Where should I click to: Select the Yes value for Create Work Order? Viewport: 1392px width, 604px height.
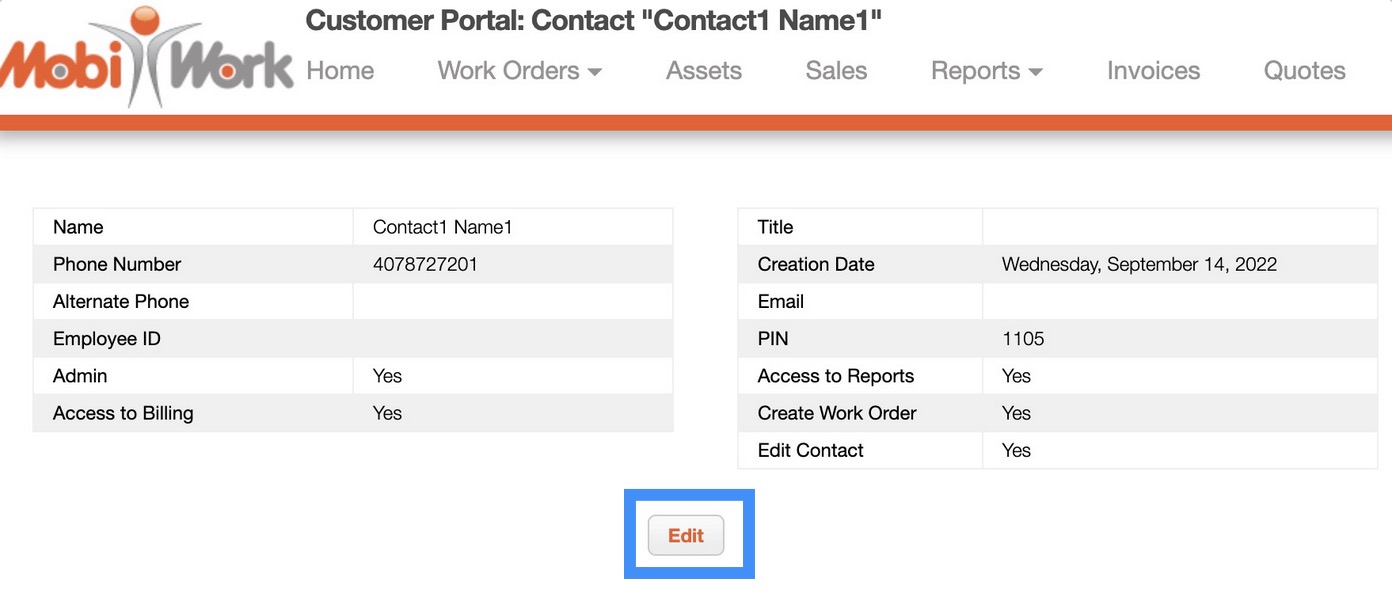(1016, 413)
